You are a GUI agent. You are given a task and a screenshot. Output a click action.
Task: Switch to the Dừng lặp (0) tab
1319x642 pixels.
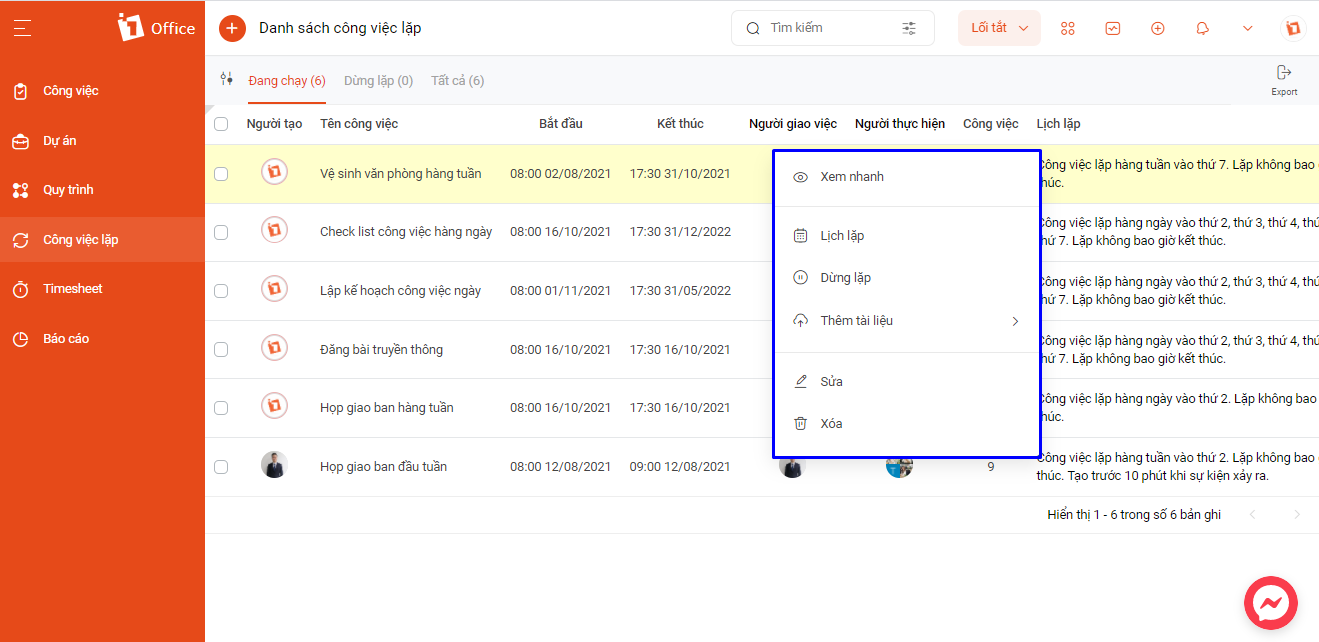378,80
